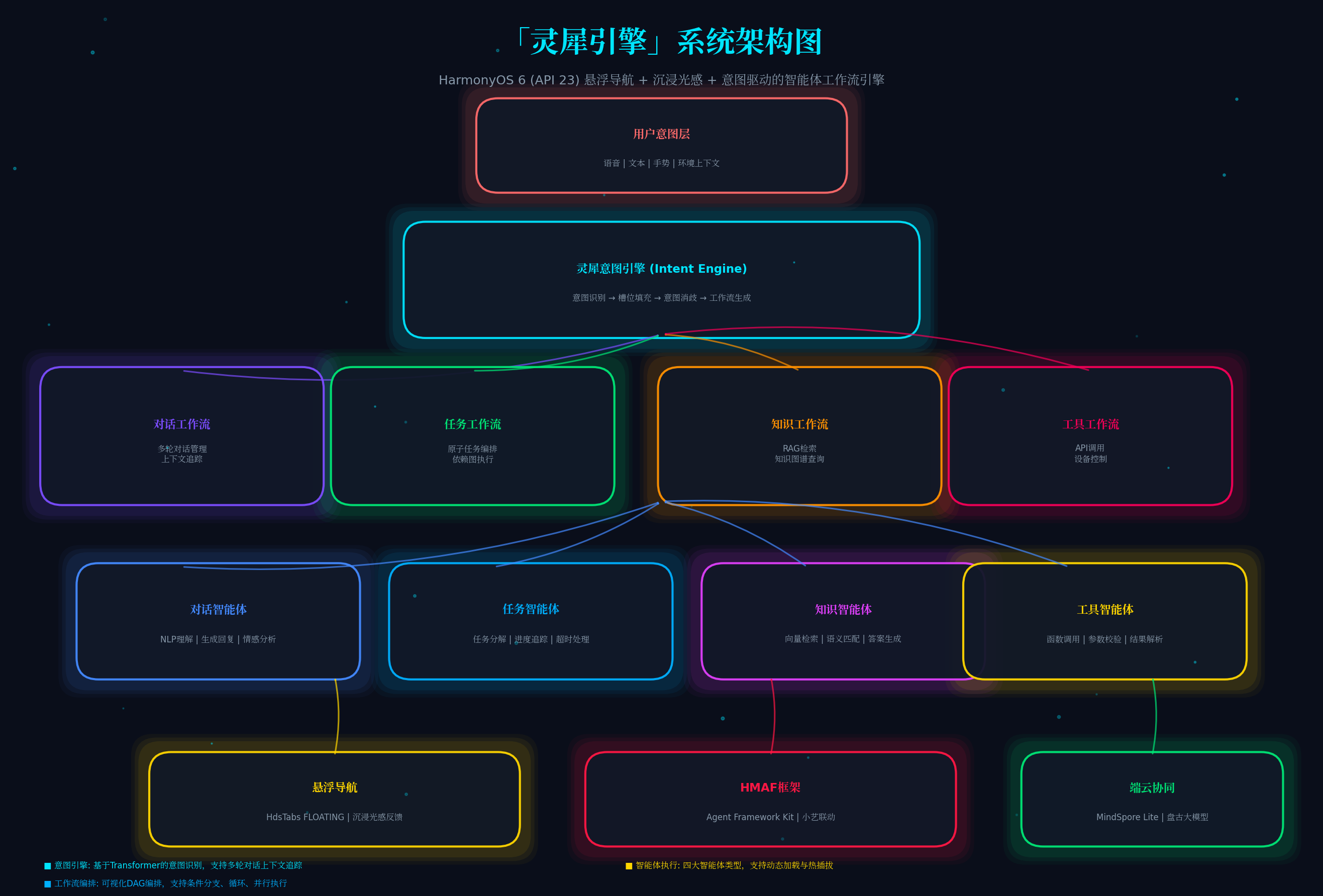Click the 设备控制 line

1090,459
